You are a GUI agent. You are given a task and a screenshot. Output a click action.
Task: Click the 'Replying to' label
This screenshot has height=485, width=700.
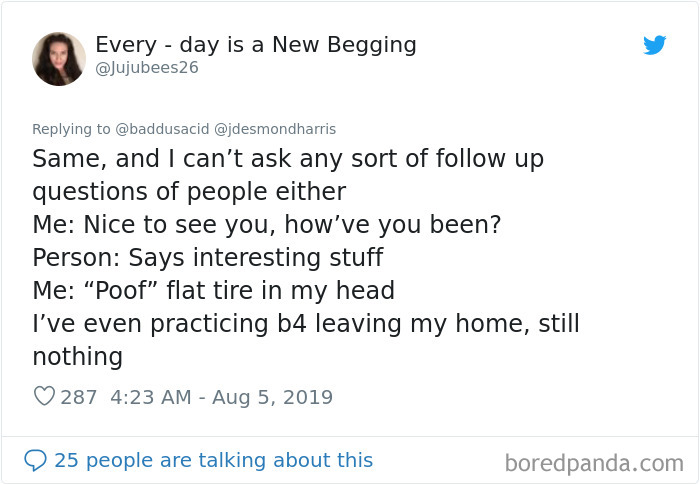coord(71,129)
